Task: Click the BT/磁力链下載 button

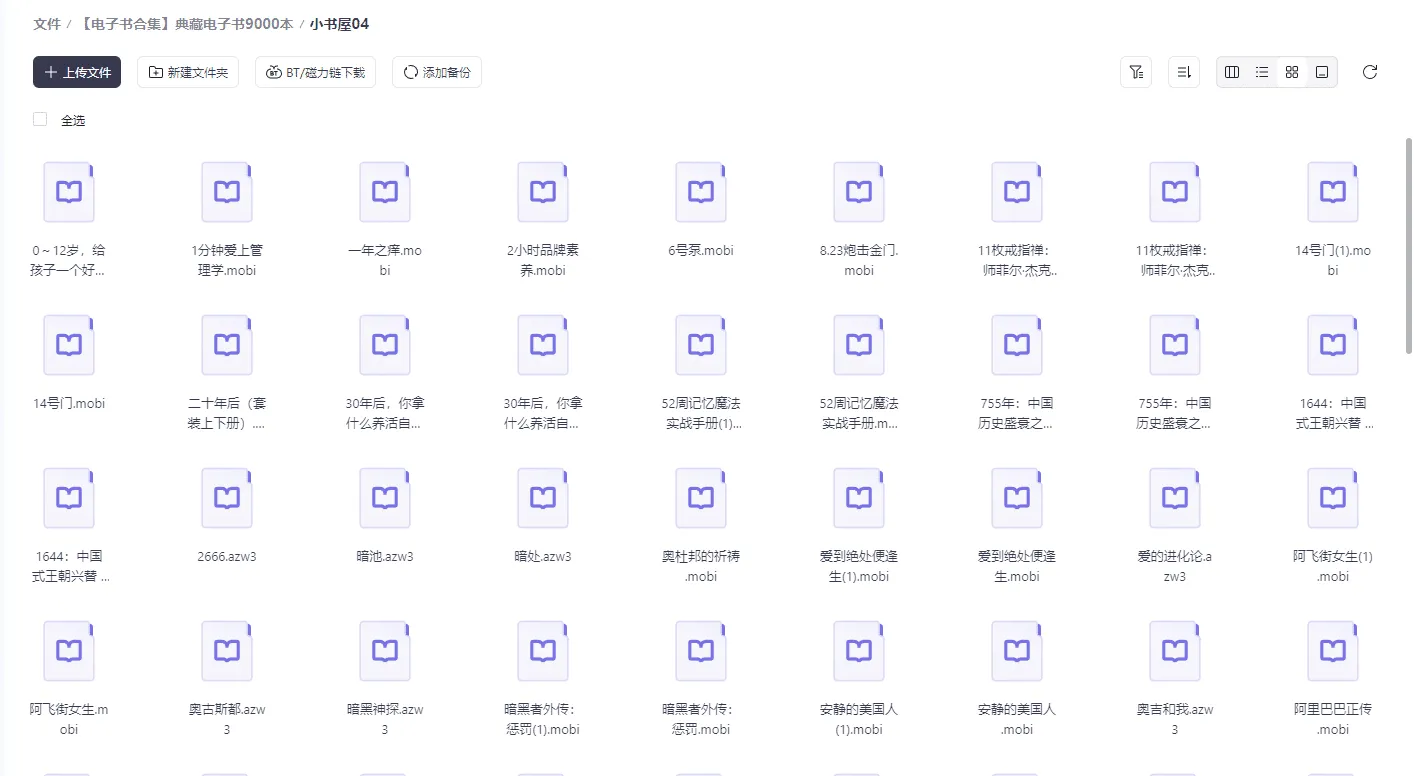Action: 316,72
